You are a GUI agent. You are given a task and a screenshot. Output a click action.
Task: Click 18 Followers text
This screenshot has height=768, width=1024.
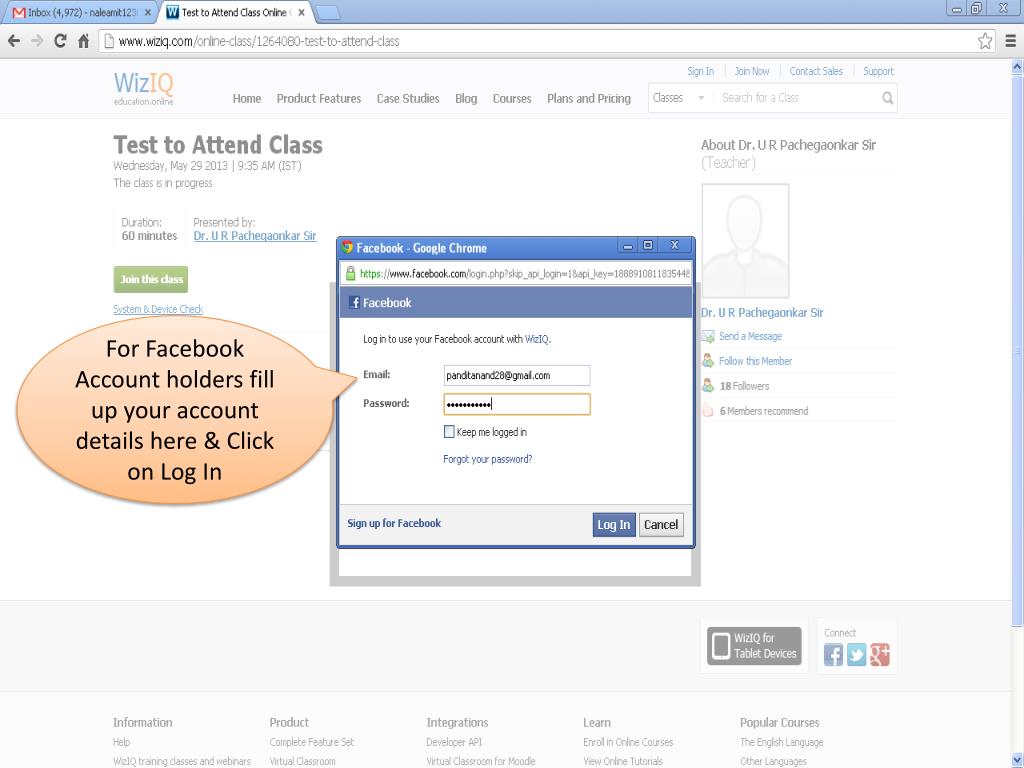744,386
